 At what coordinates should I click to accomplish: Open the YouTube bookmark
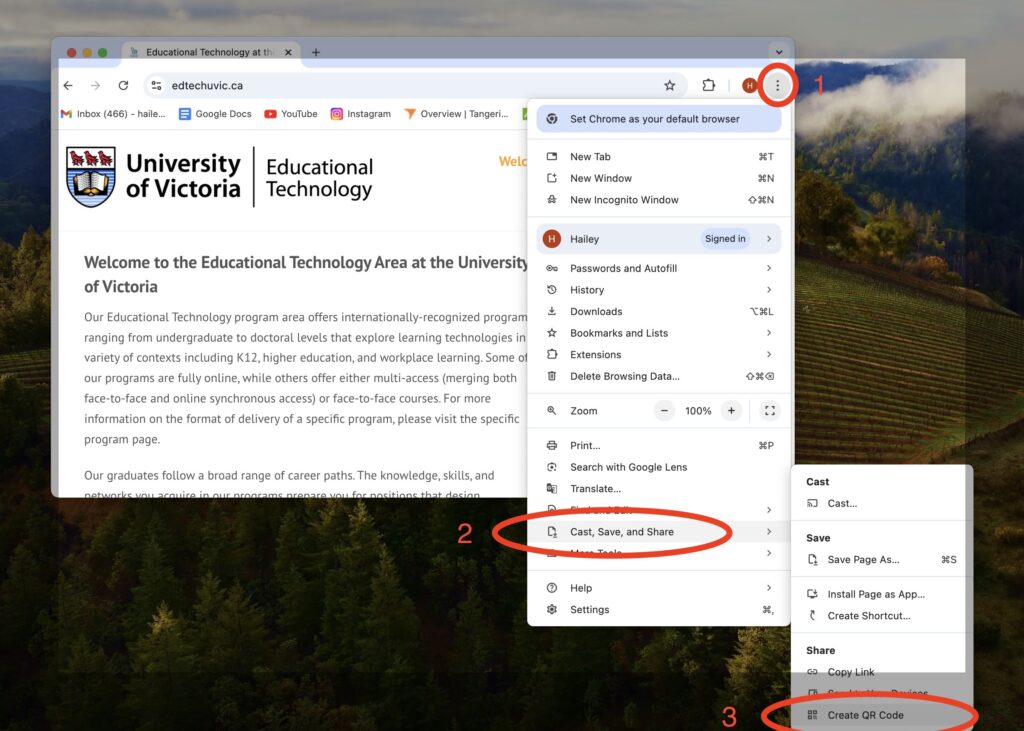[x=291, y=114]
